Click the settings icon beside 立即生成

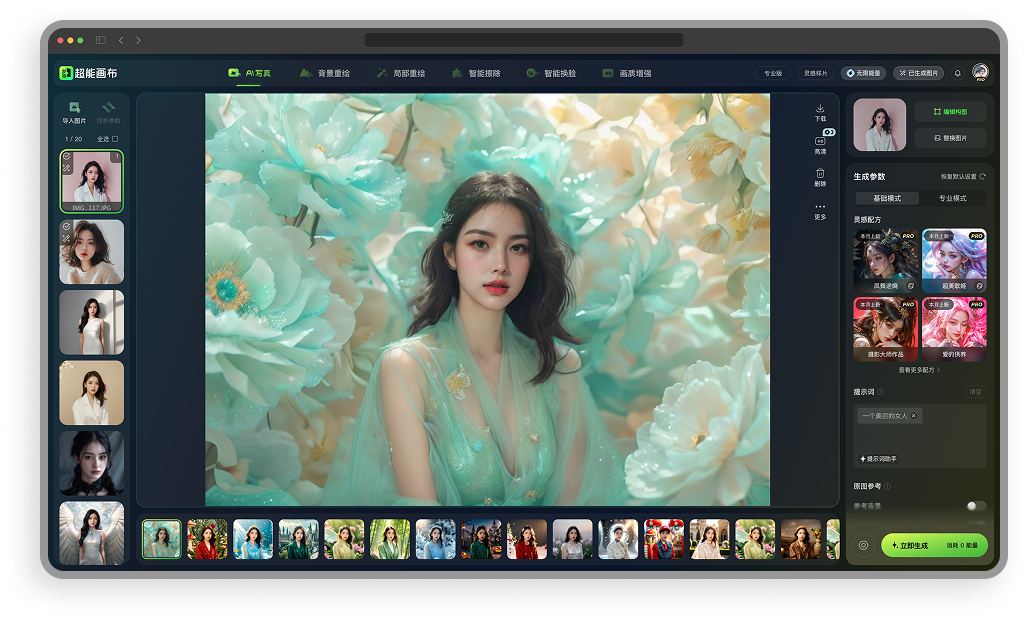click(x=863, y=545)
